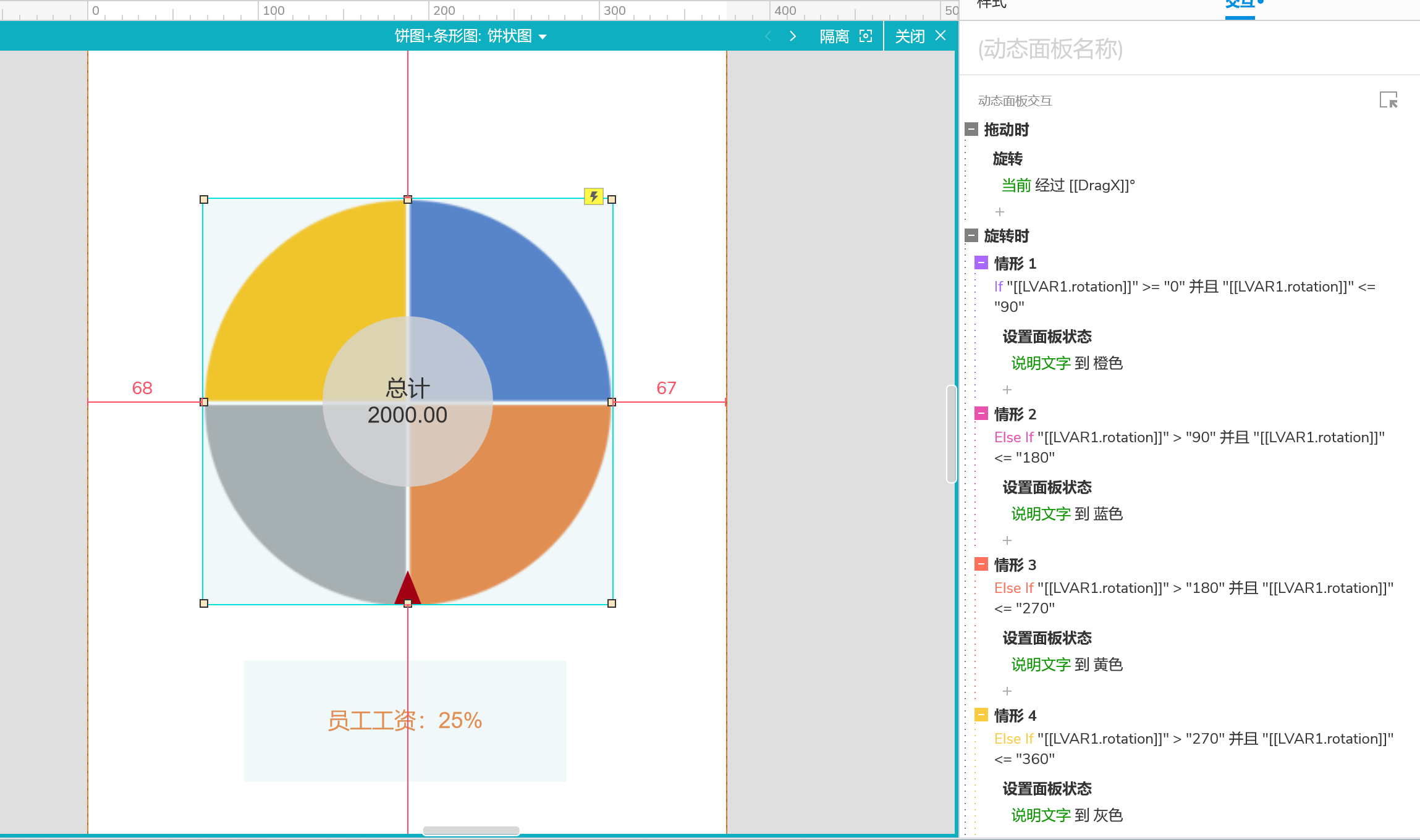Go to next panel state arrow

(793, 36)
